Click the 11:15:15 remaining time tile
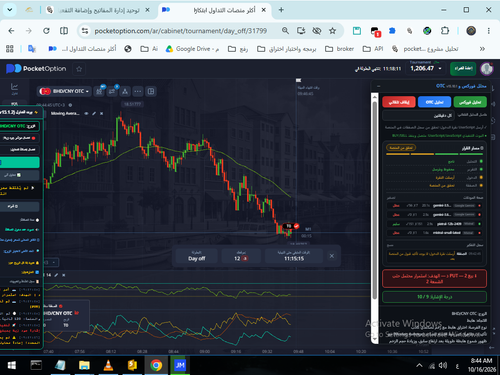The image size is (500, 375). [x=294, y=256]
